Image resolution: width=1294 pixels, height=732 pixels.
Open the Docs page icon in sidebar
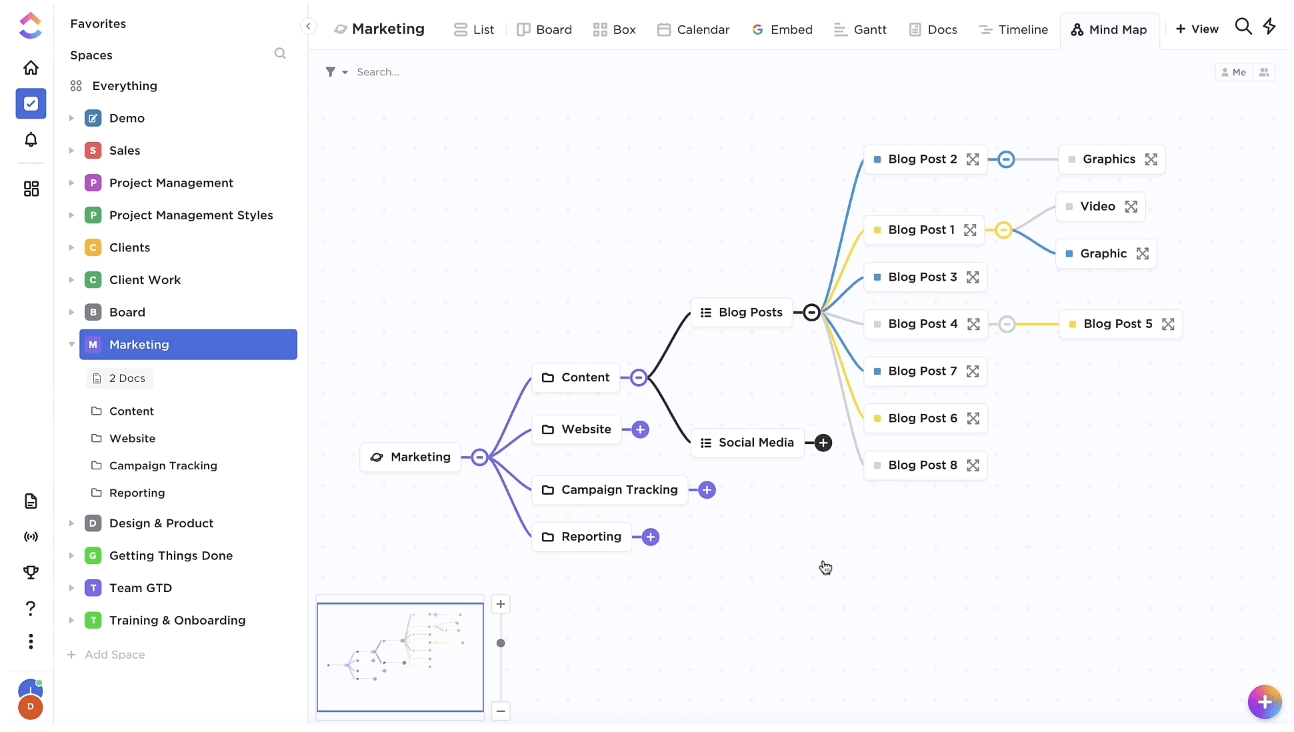[x=31, y=501]
